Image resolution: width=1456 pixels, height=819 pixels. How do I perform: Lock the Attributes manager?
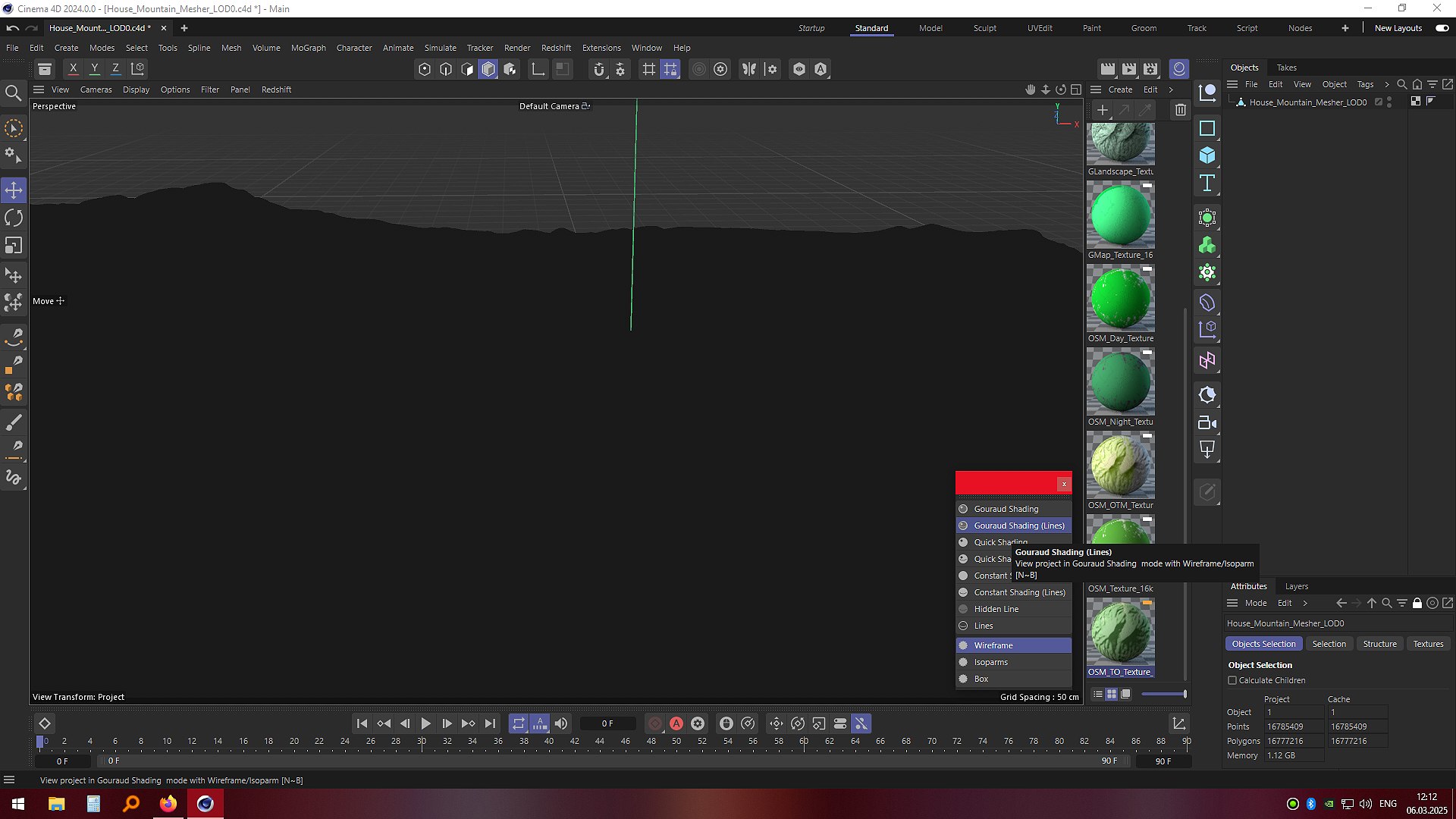click(x=1417, y=603)
